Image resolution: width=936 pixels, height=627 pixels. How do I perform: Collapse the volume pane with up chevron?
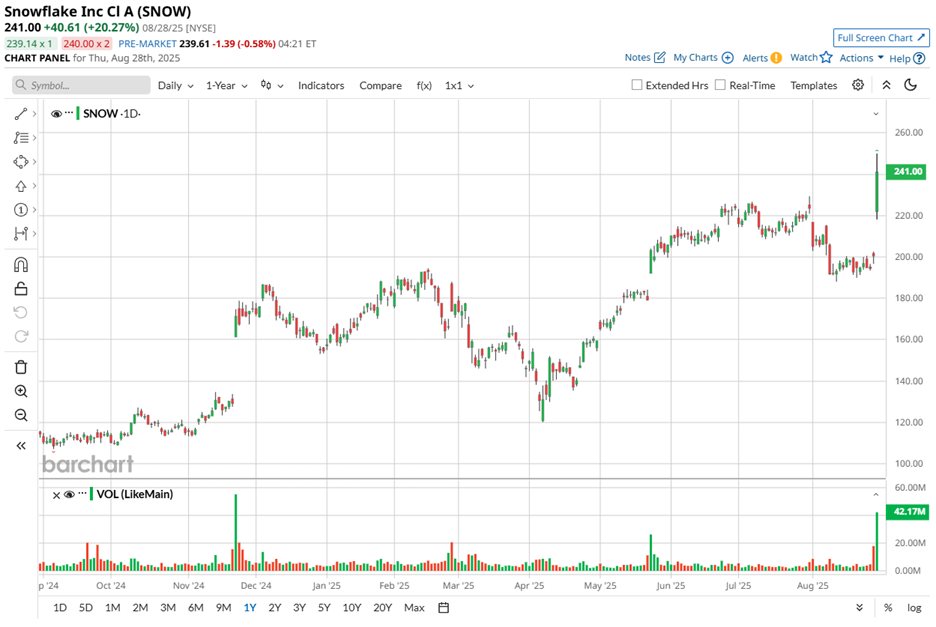coord(876,494)
